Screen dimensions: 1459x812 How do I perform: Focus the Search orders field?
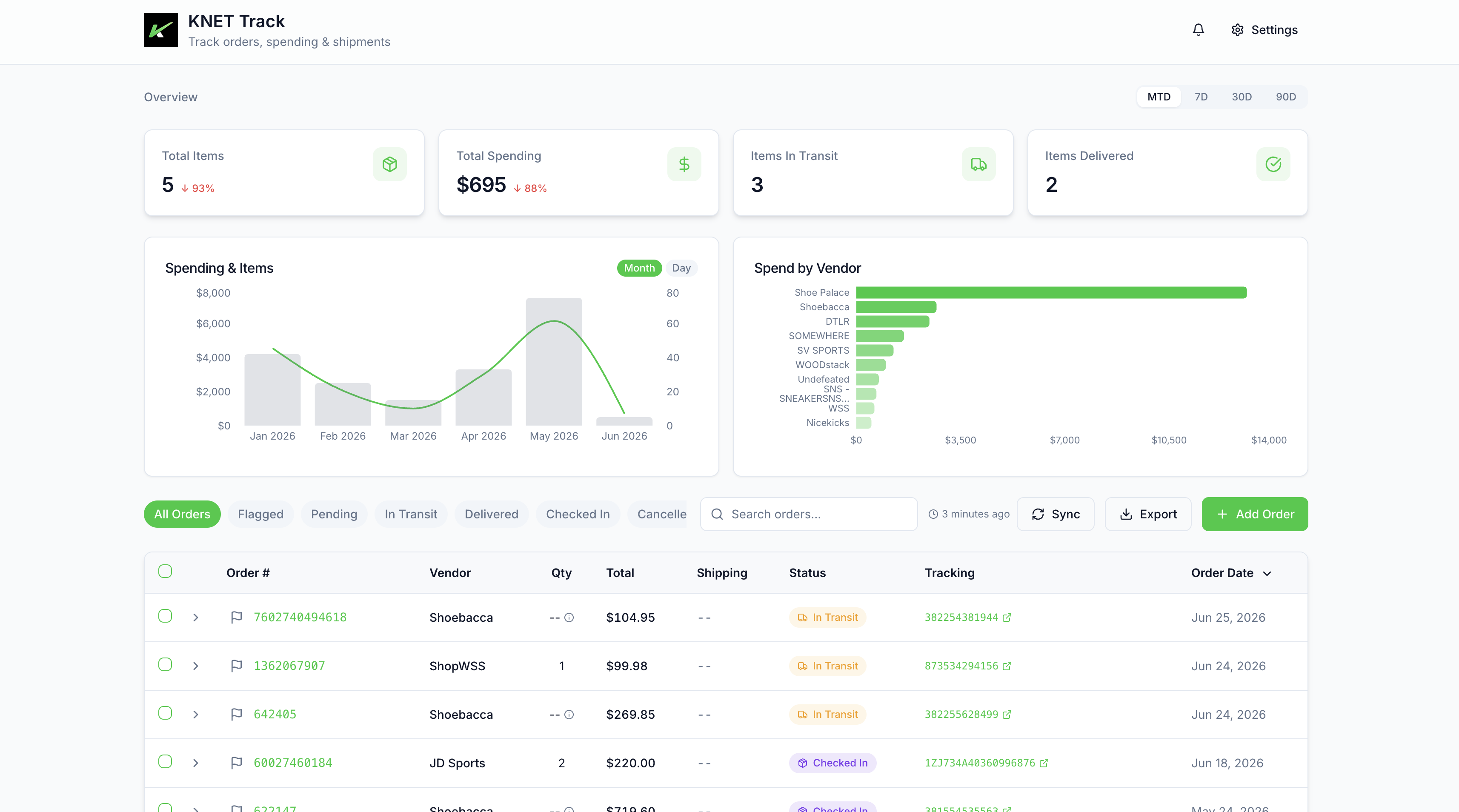pyautogui.click(x=809, y=514)
